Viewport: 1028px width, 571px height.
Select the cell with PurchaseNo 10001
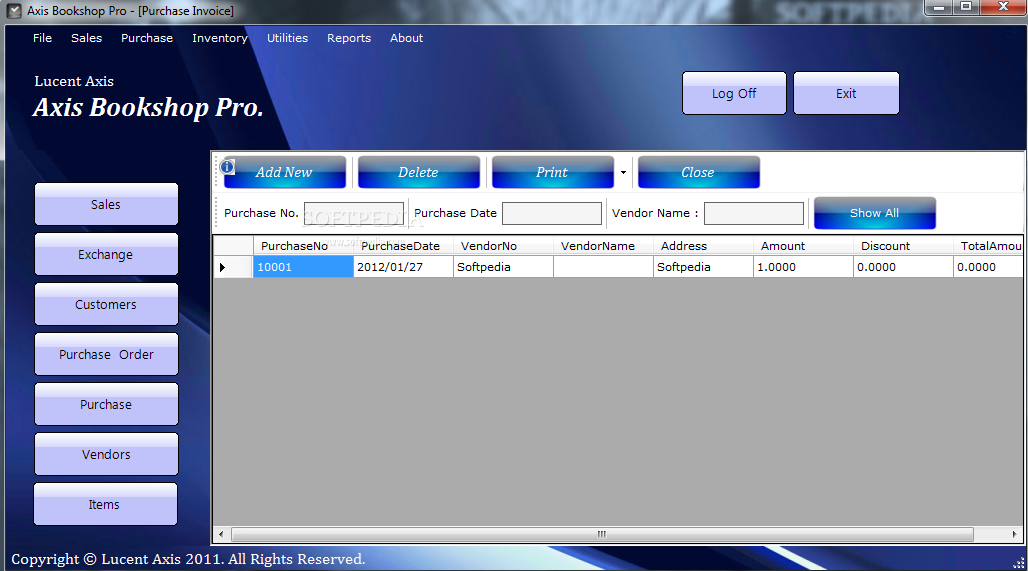(x=303, y=267)
